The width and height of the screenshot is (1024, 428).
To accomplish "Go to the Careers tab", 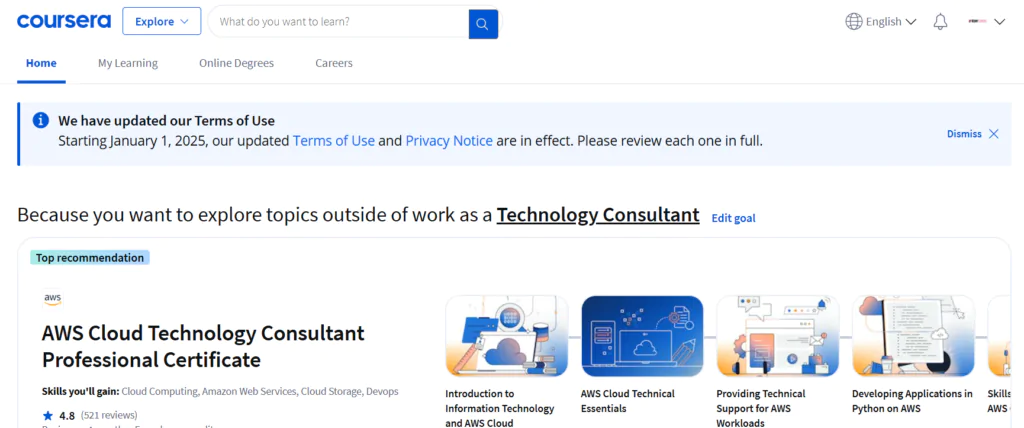I will point(334,63).
